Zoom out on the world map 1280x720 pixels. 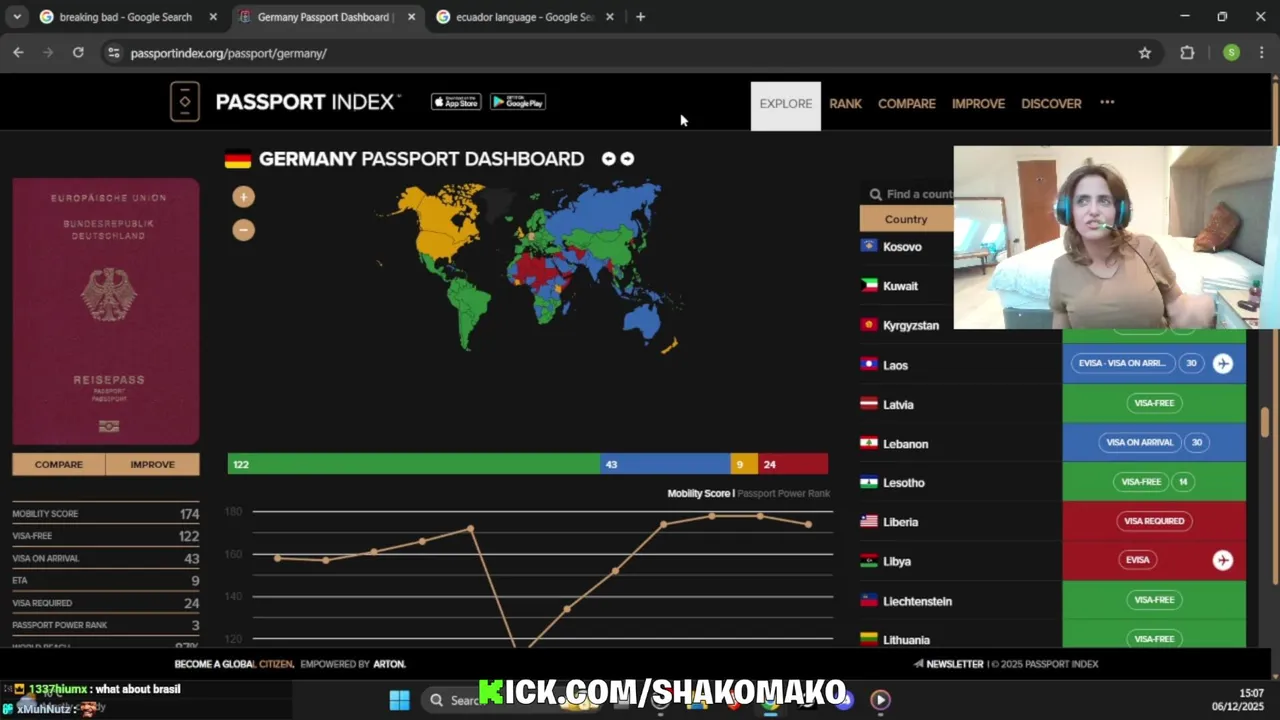(243, 230)
